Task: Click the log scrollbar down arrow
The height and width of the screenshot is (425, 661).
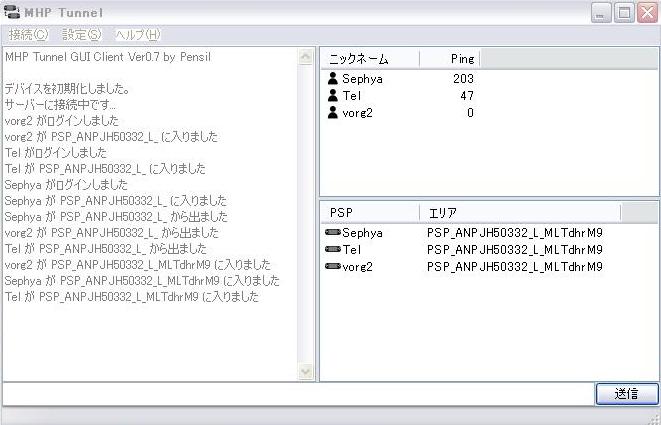Action: (x=306, y=372)
